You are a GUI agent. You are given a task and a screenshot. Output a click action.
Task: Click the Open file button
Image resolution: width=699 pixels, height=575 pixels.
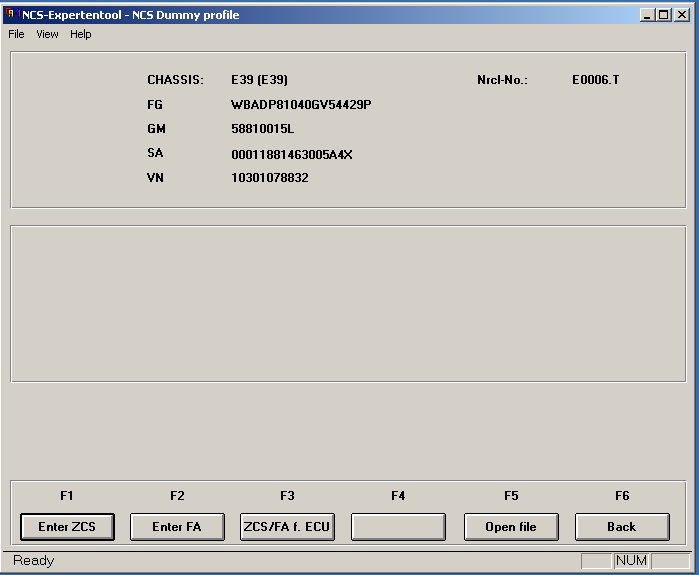point(511,527)
